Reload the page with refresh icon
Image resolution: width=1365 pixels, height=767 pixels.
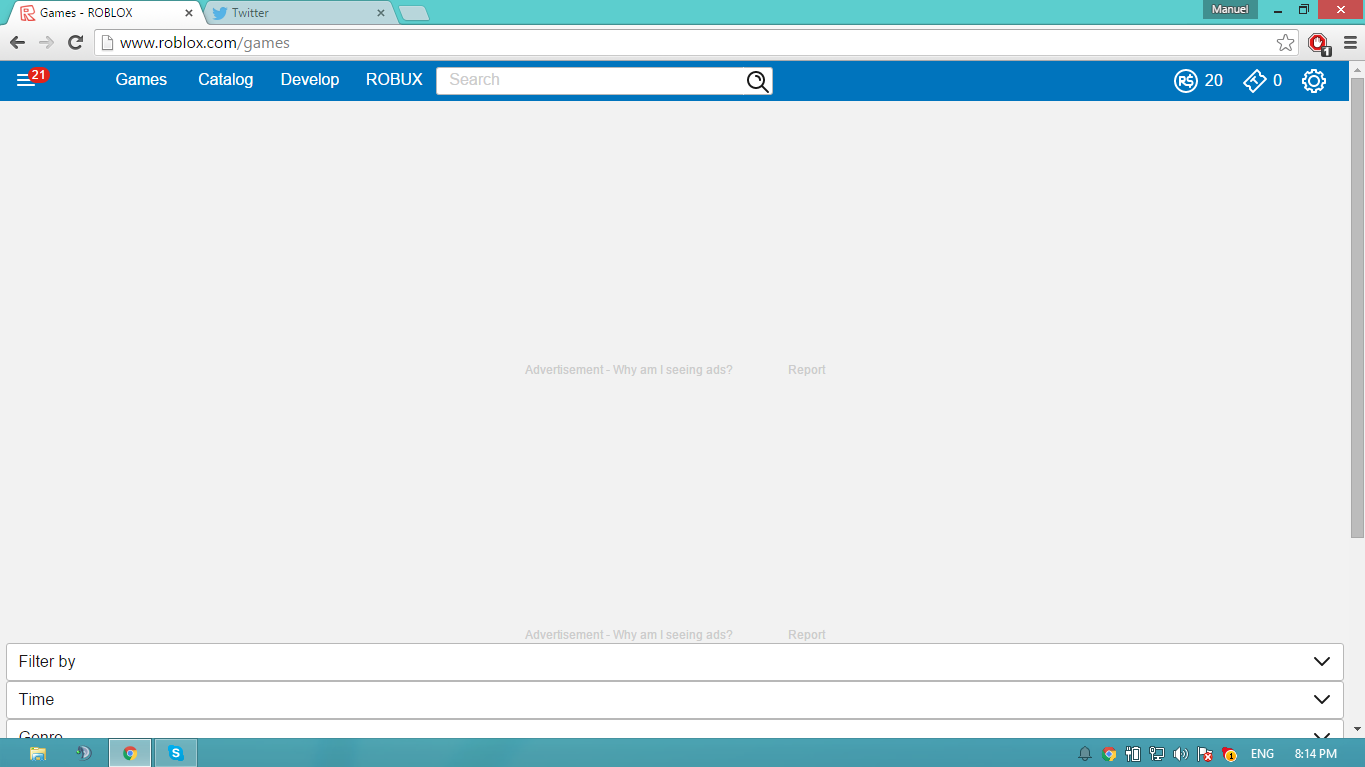tap(75, 42)
